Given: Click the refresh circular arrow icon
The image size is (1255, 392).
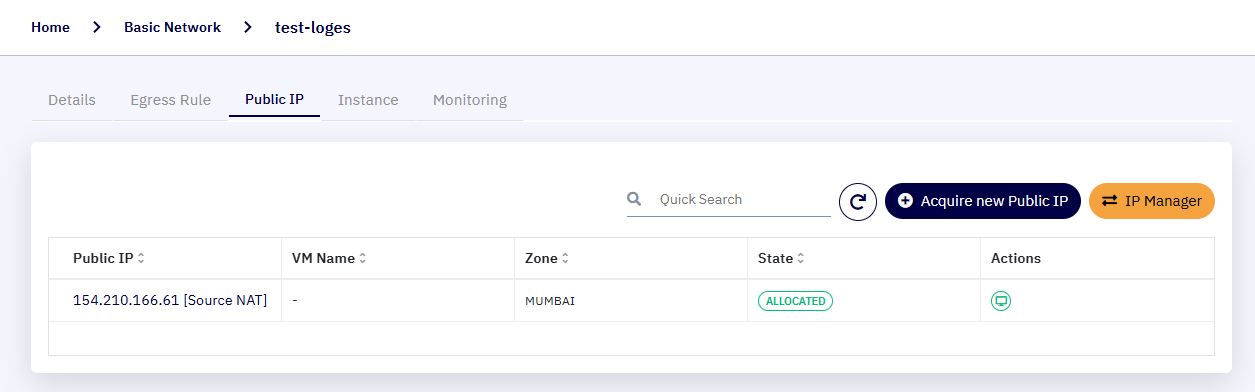Looking at the screenshot, I should pos(857,201).
